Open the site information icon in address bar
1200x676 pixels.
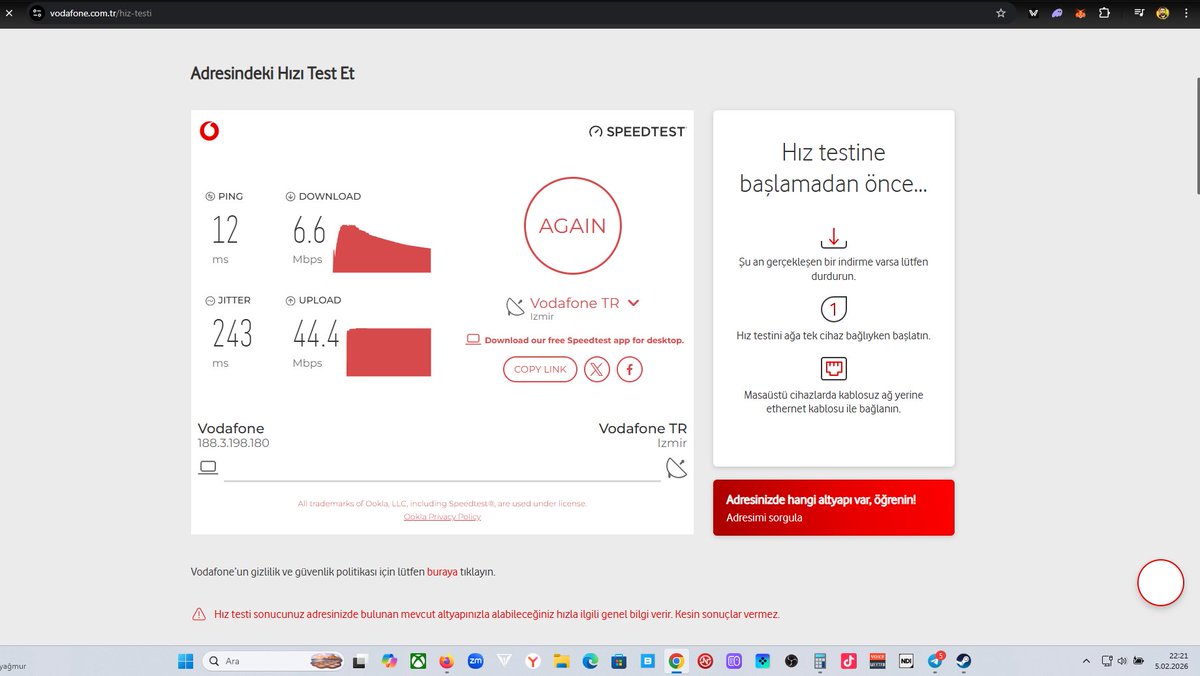36,14
